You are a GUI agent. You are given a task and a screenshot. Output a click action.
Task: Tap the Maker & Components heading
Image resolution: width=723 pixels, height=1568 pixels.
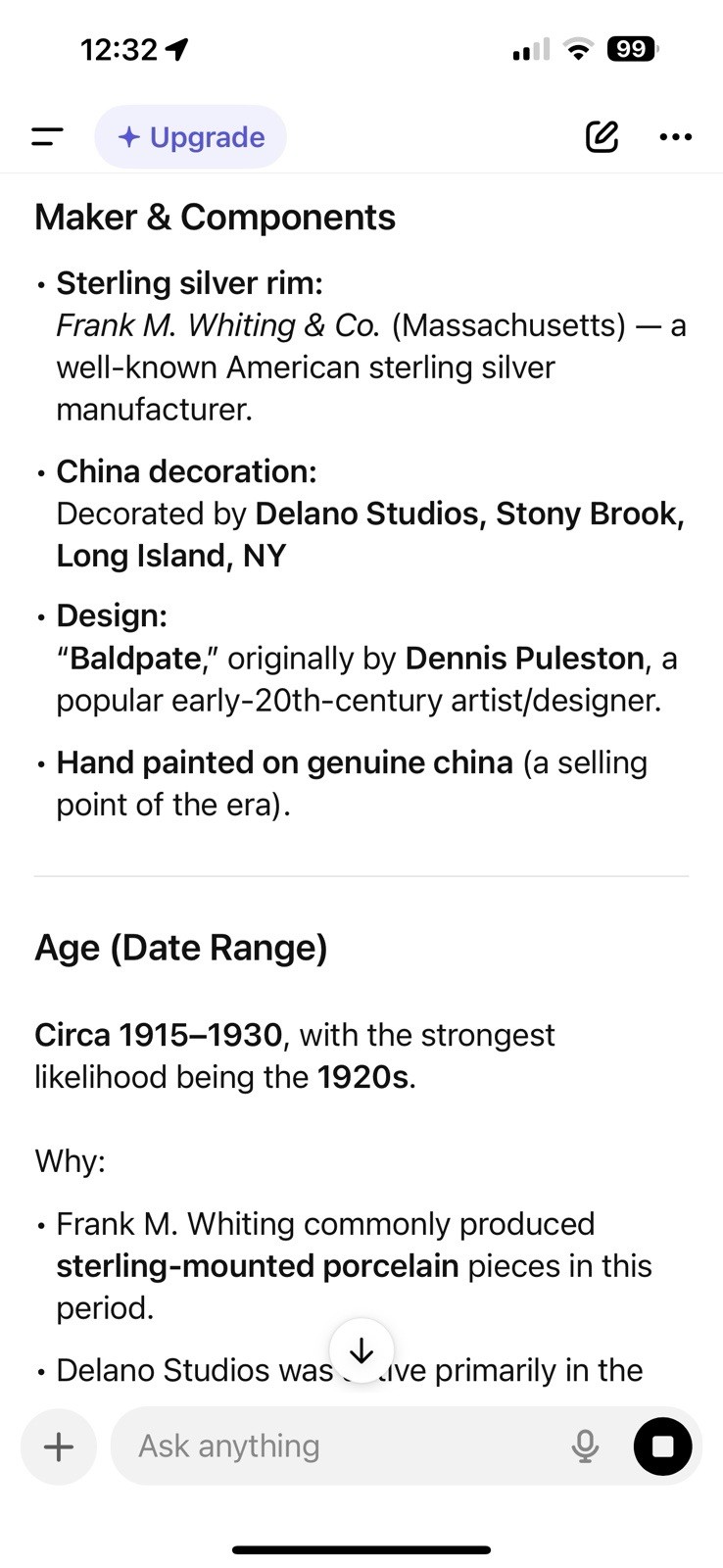pyautogui.click(x=215, y=217)
